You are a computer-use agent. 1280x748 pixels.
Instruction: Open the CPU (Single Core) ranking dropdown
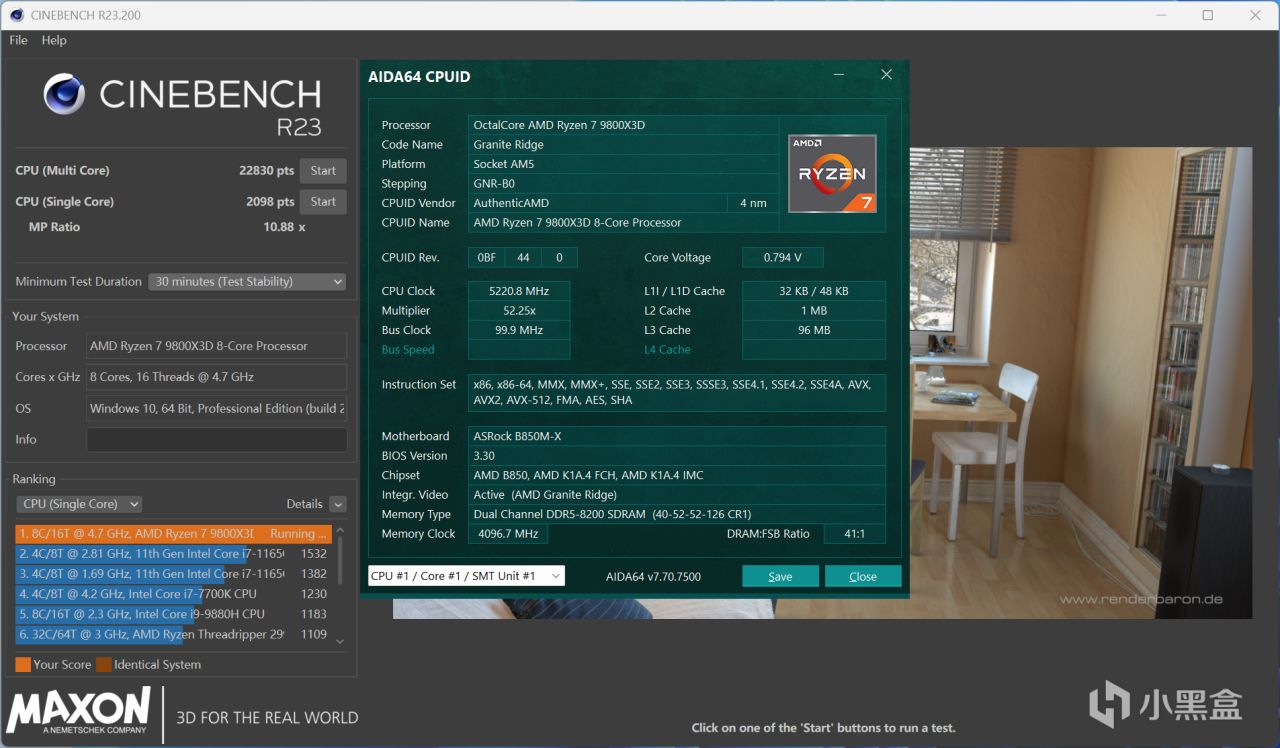[79, 504]
